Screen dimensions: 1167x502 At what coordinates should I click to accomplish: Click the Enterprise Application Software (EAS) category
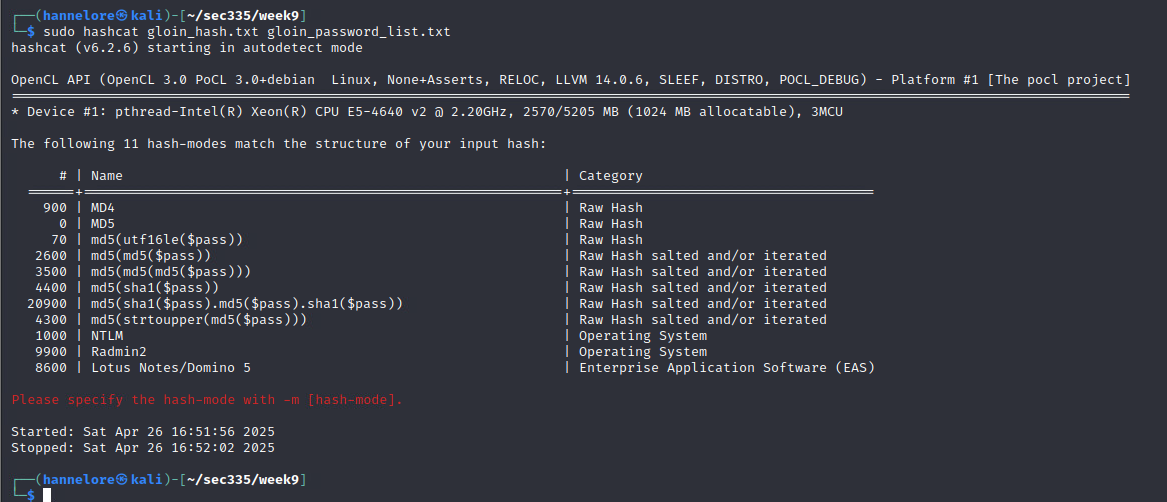(x=727, y=368)
